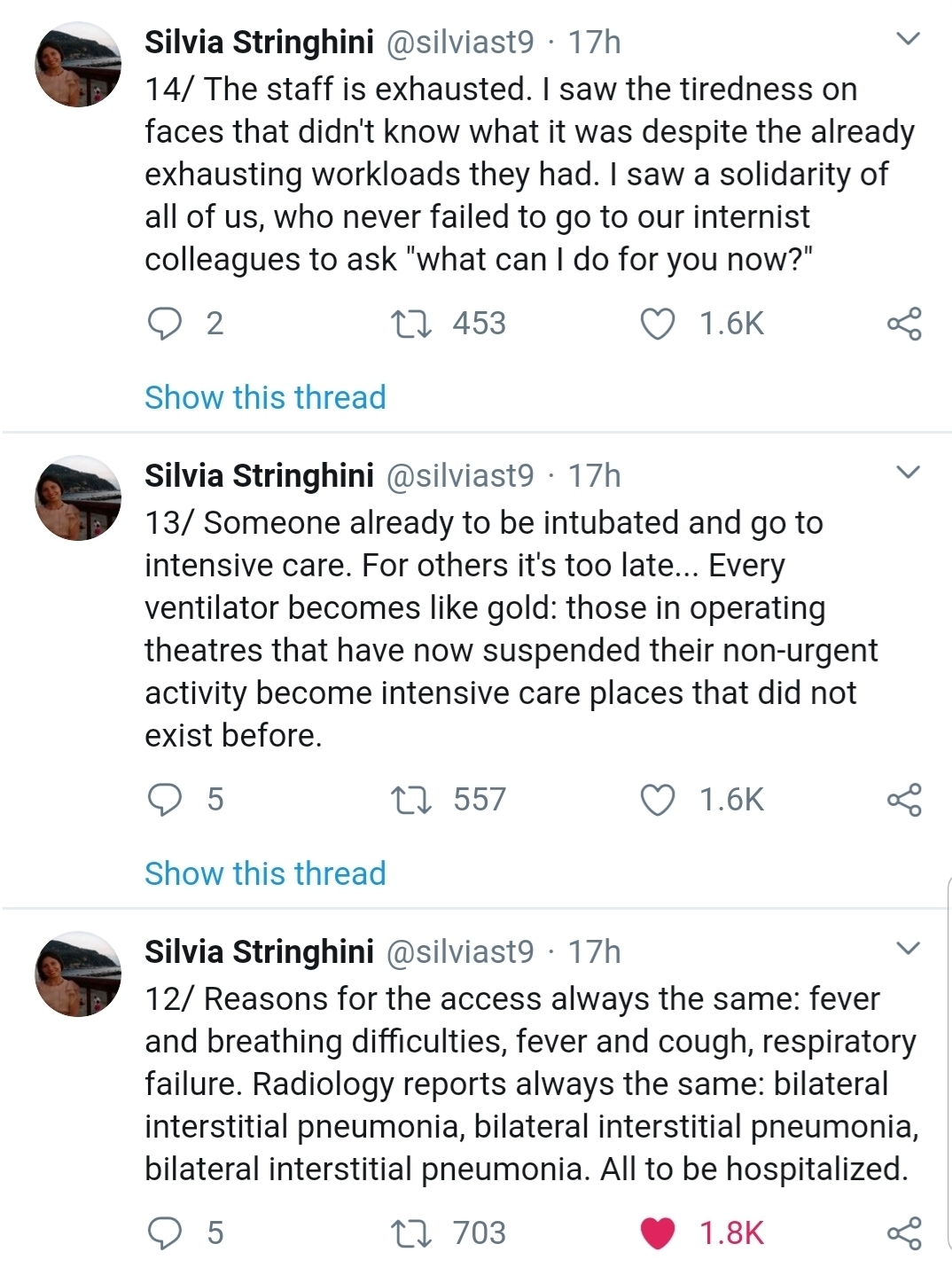Open Silvia Stringhini's avatar on 14/ tweet

pyautogui.click(x=78, y=65)
